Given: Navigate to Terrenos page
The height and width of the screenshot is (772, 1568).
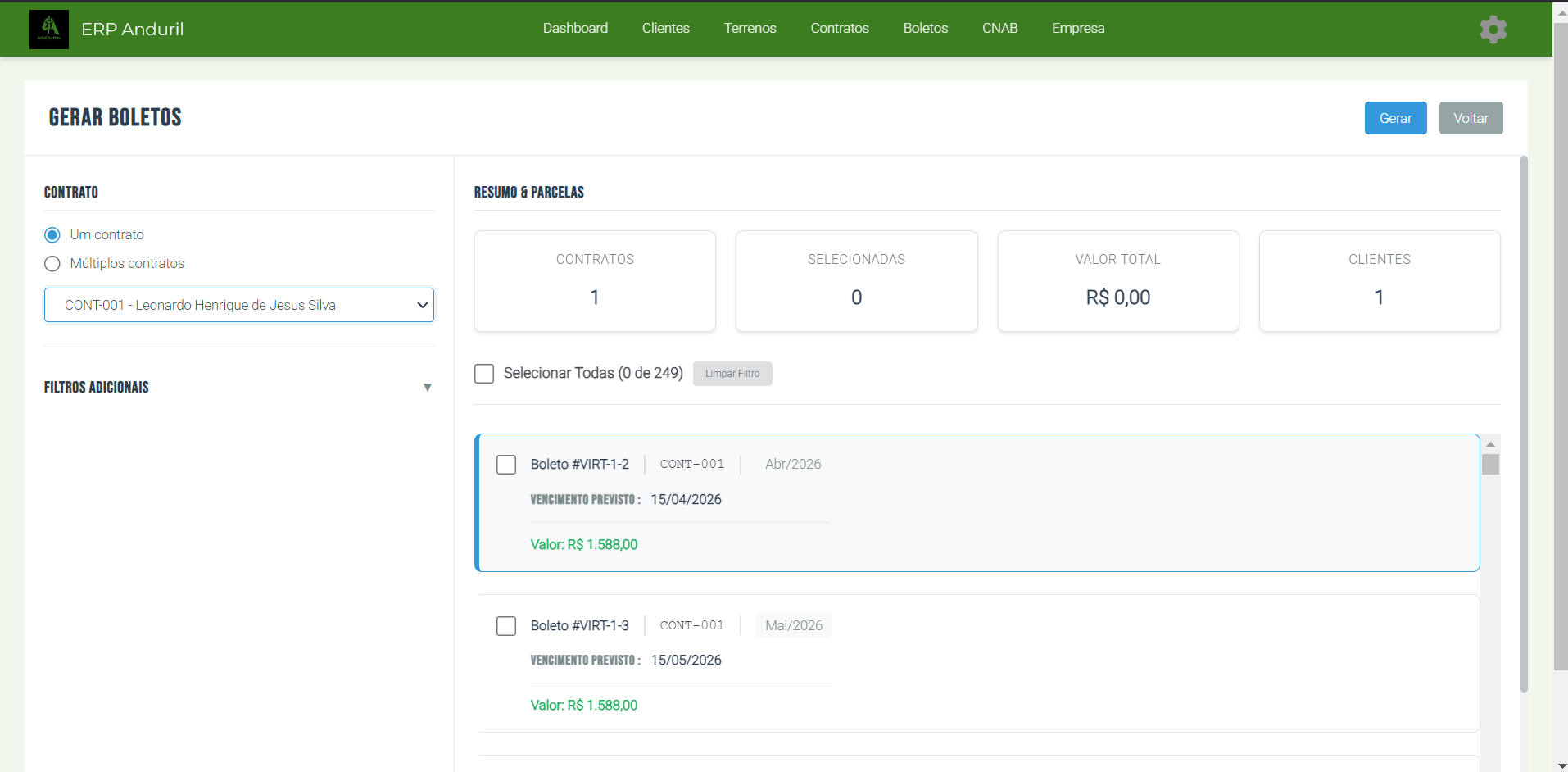Looking at the screenshot, I should [750, 28].
